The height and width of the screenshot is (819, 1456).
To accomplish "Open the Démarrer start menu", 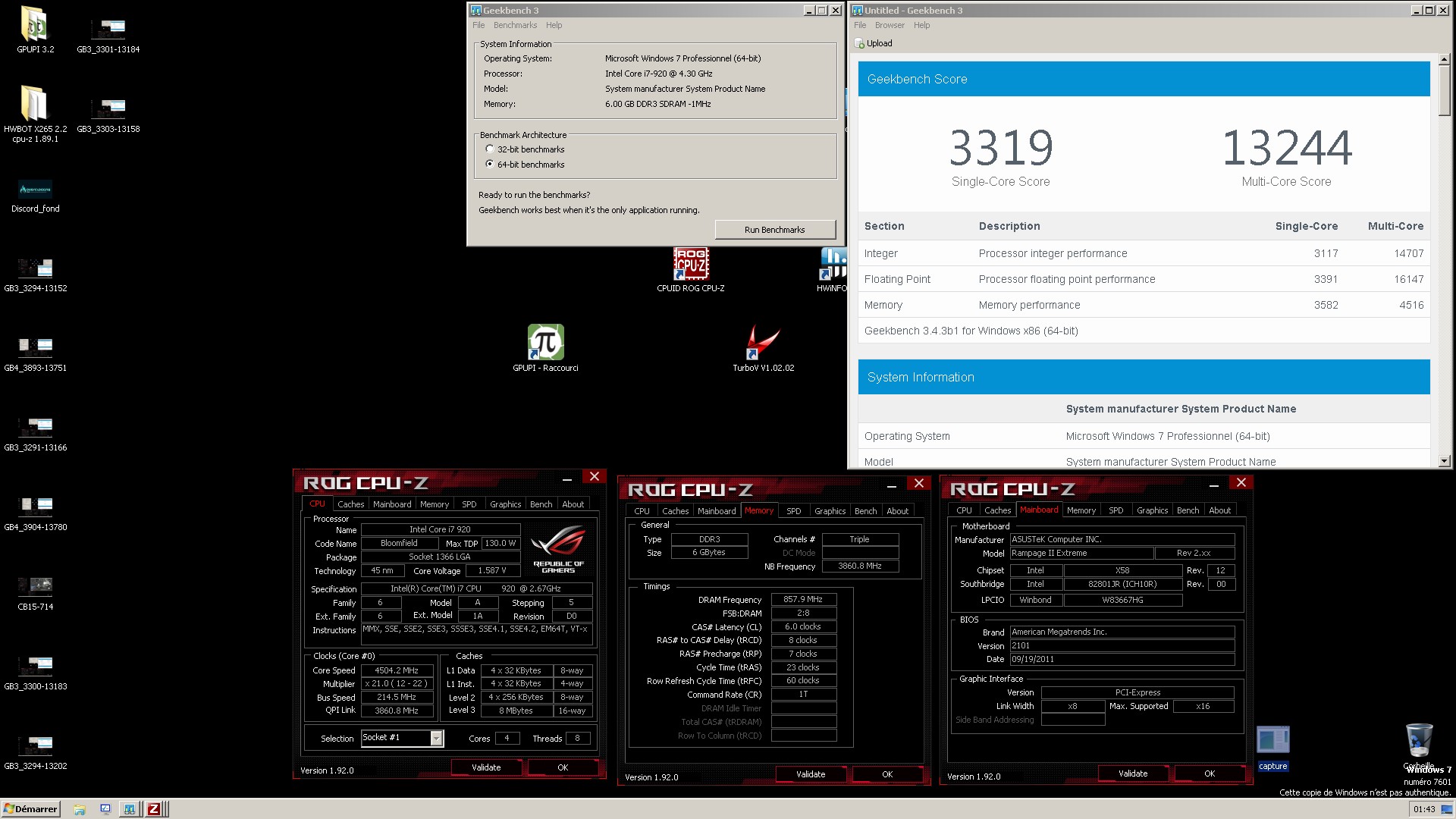I will pos(30,809).
